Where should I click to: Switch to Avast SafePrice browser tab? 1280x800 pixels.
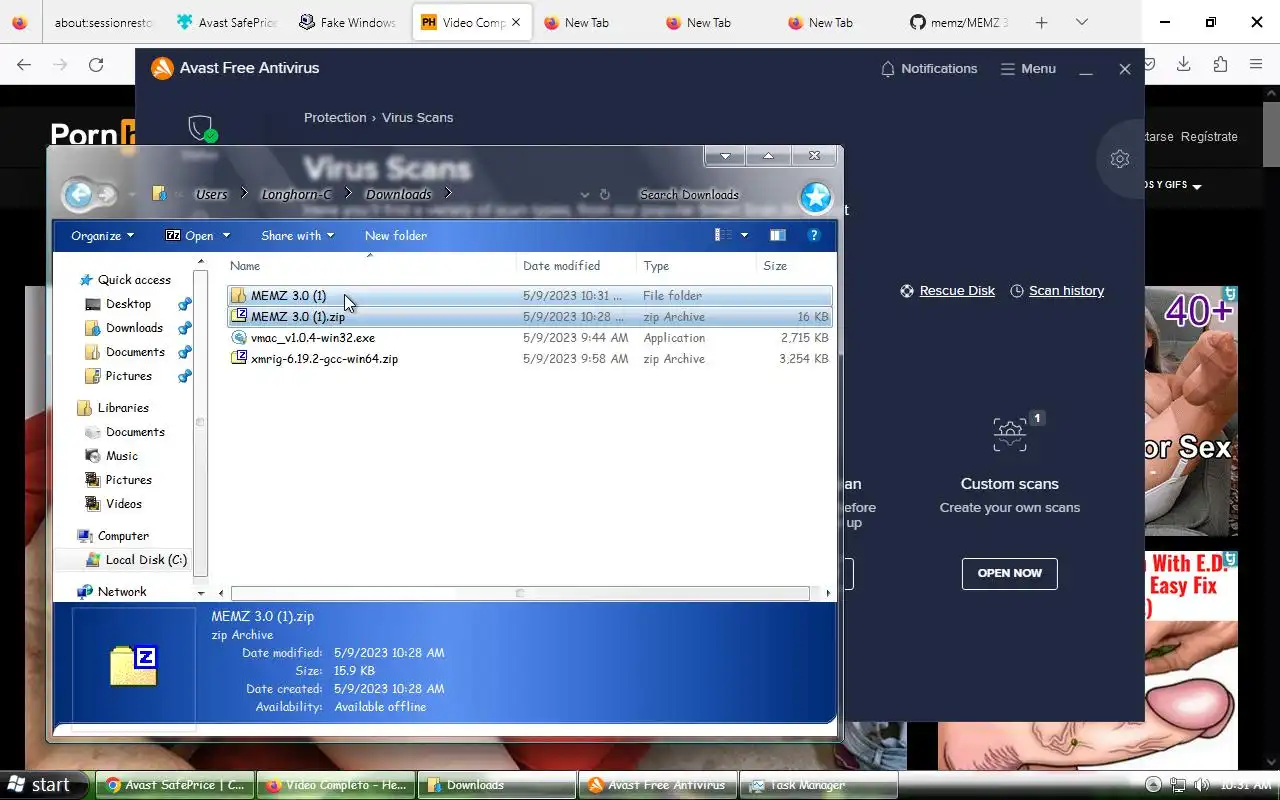(x=226, y=22)
